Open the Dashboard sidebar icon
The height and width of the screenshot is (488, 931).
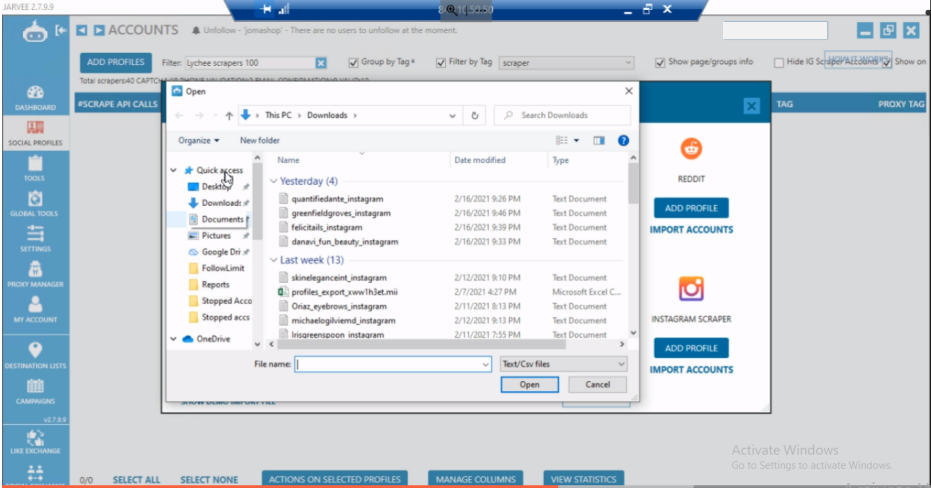(35, 98)
